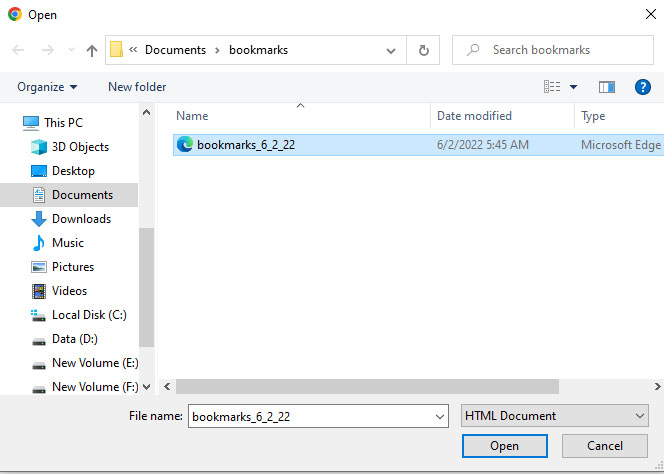Image resolution: width=664 pixels, height=474 pixels.
Task: Click the 6/2/2022 5:45 AM date cell
Action: (x=482, y=145)
